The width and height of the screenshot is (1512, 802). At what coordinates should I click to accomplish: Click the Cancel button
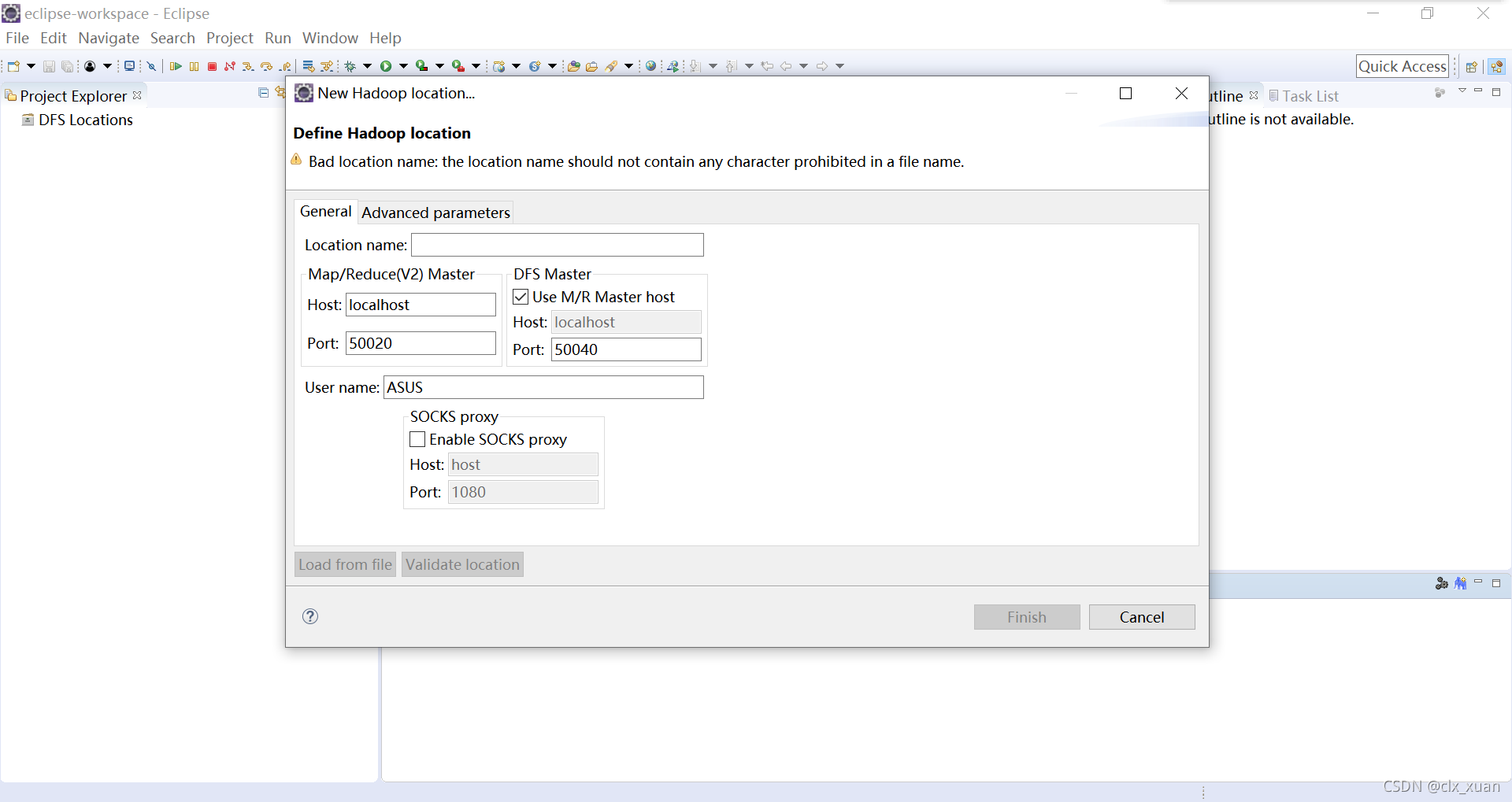click(x=1142, y=617)
